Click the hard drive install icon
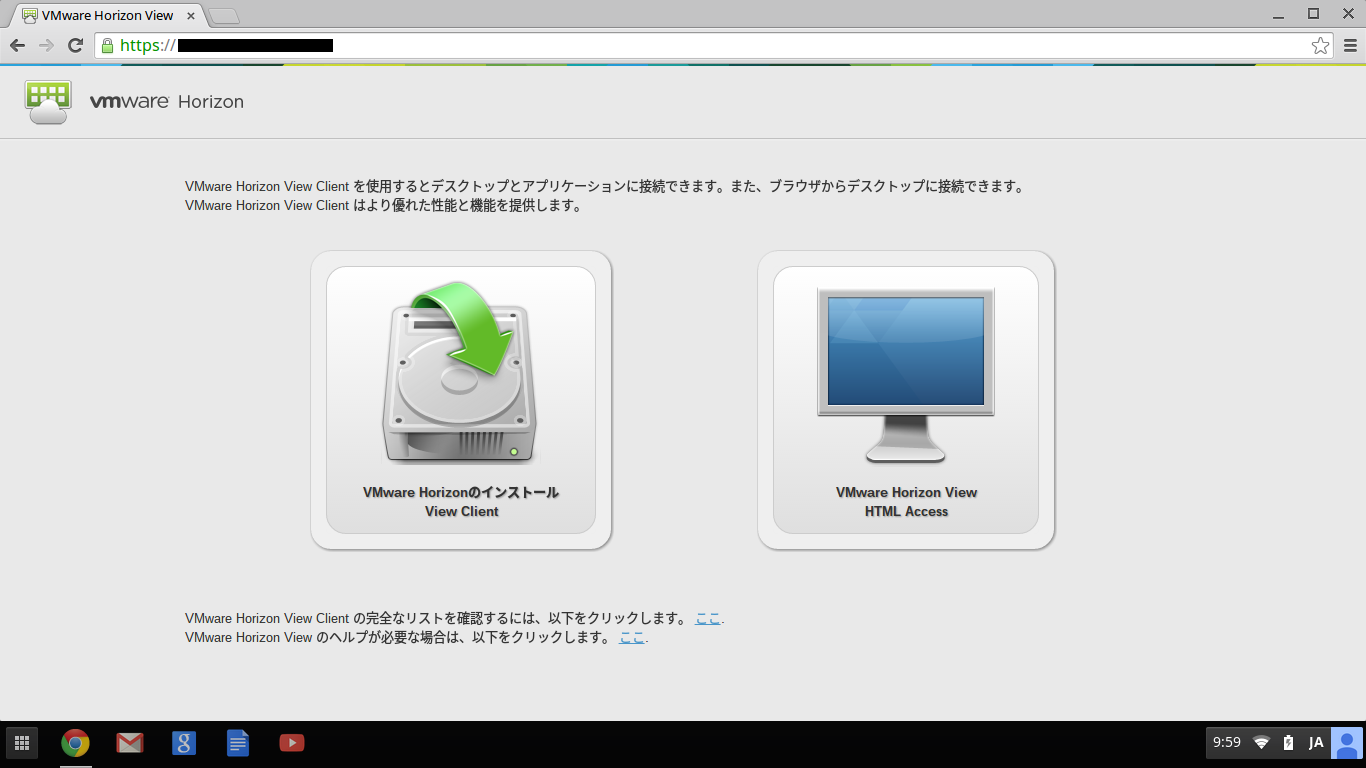 pos(461,372)
